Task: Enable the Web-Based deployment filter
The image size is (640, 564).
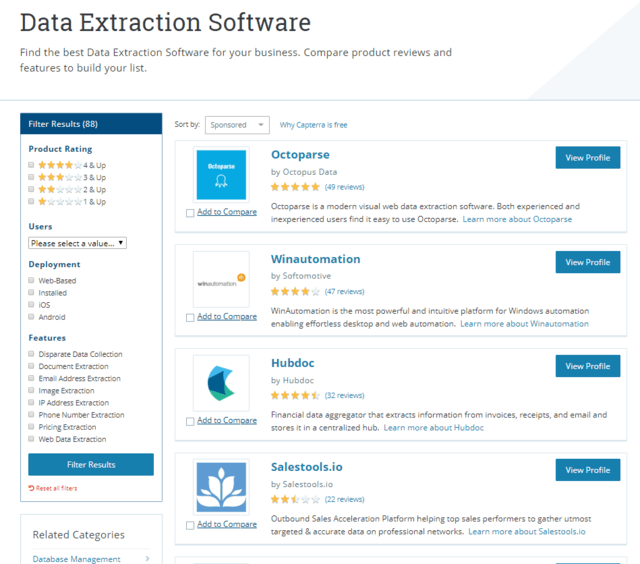Action: tap(31, 280)
